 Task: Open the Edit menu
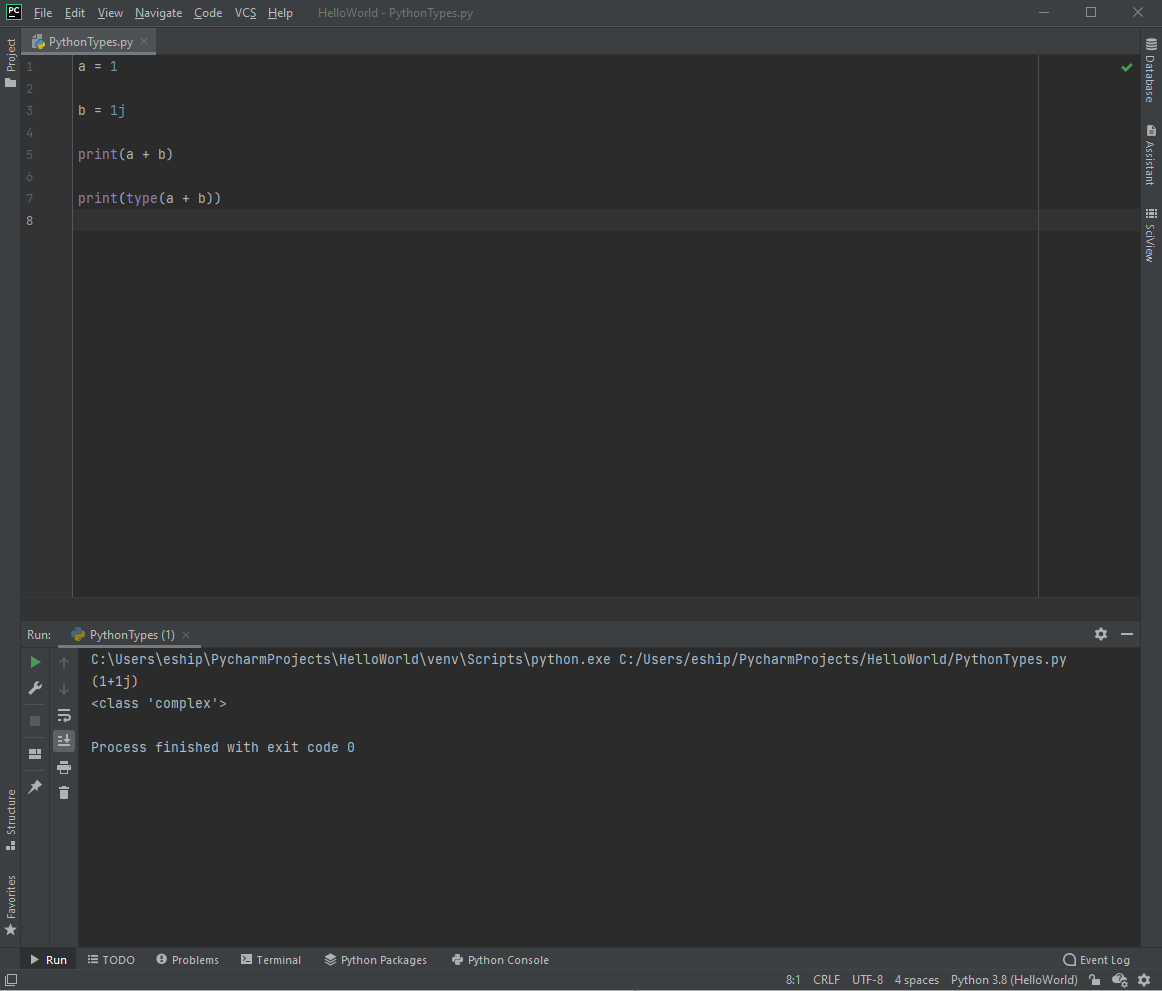(x=75, y=13)
